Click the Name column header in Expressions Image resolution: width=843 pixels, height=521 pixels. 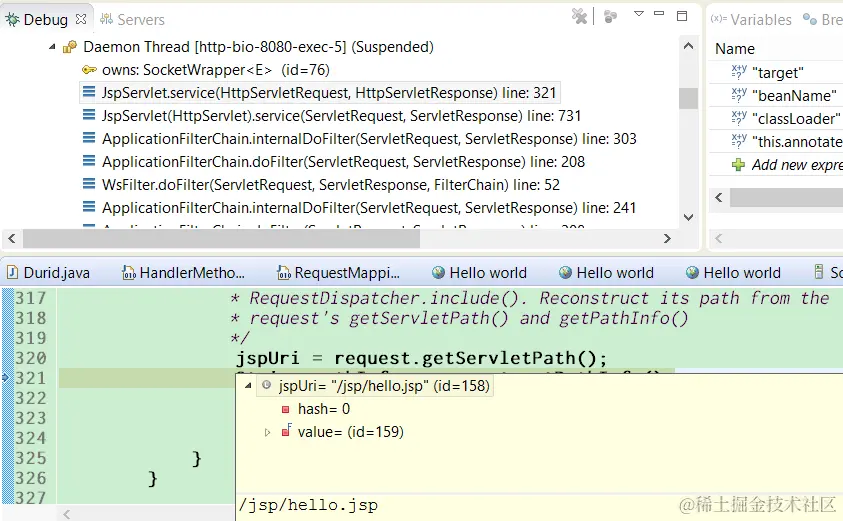(735, 49)
